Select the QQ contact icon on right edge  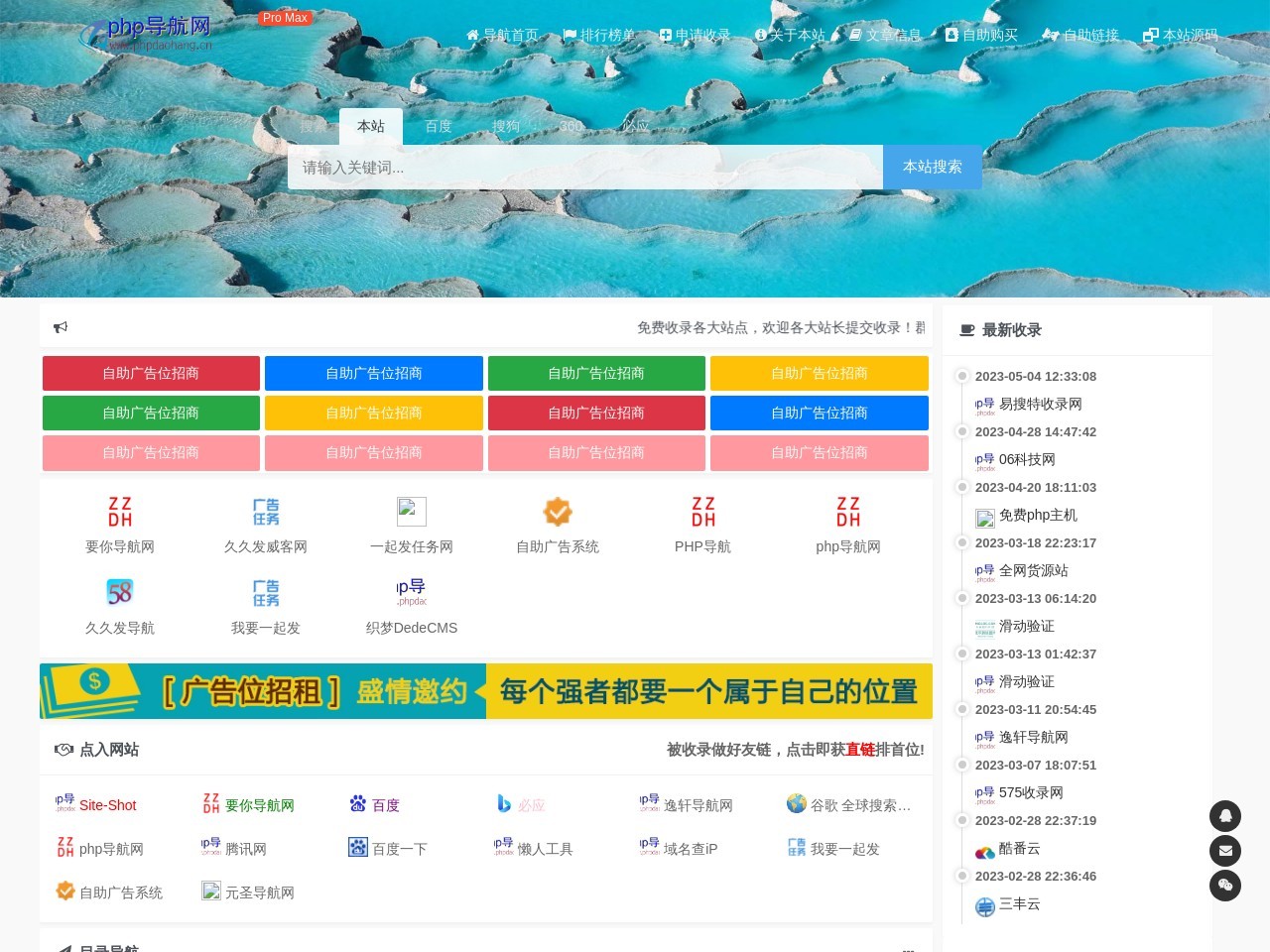[x=1225, y=816]
